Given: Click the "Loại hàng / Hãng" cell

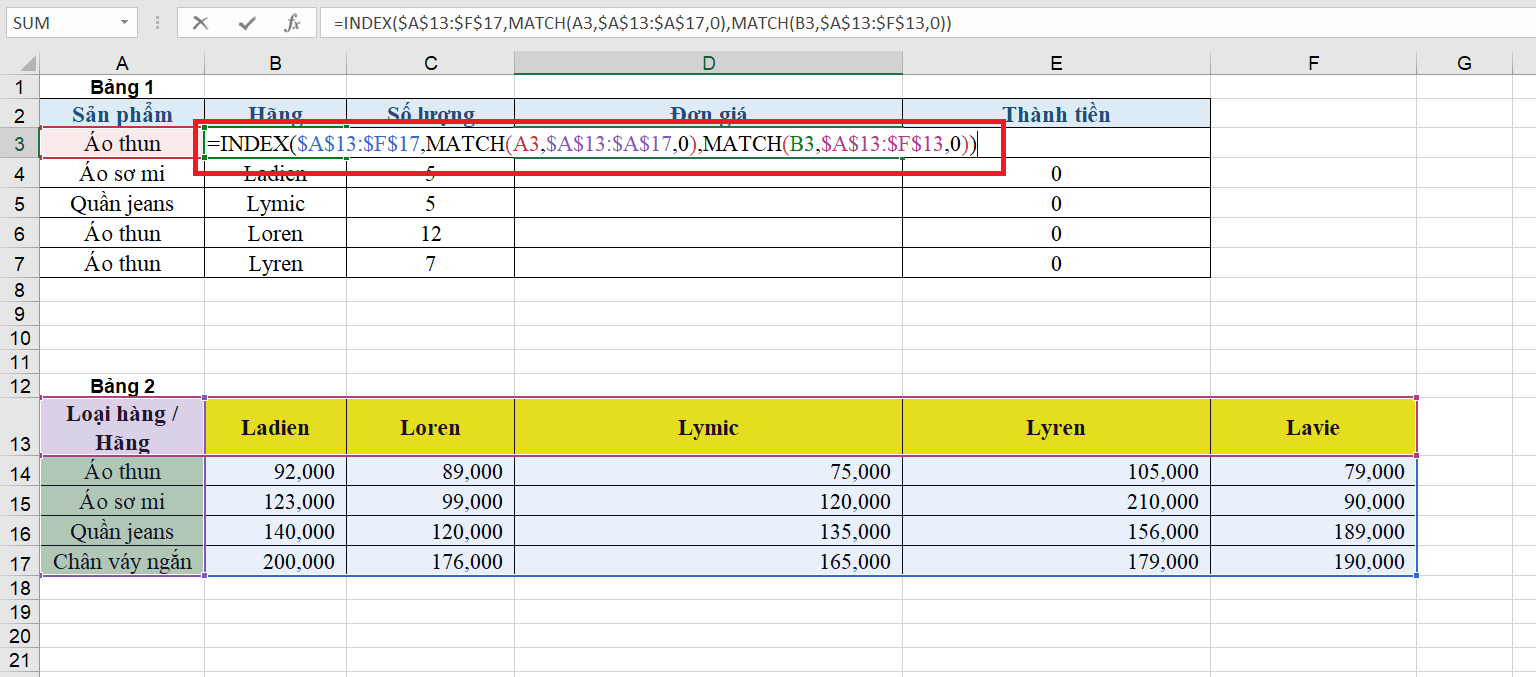Looking at the screenshot, I should point(122,428).
